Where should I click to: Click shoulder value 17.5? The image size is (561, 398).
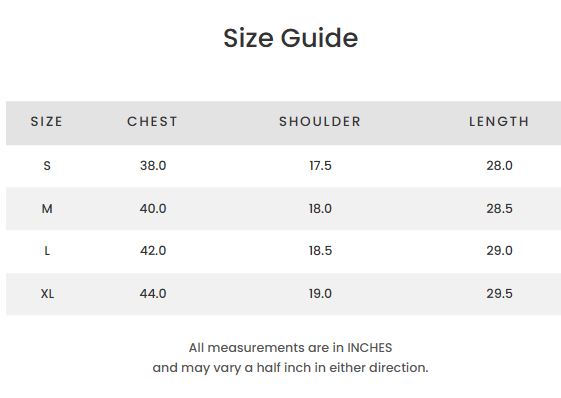pos(320,166)
